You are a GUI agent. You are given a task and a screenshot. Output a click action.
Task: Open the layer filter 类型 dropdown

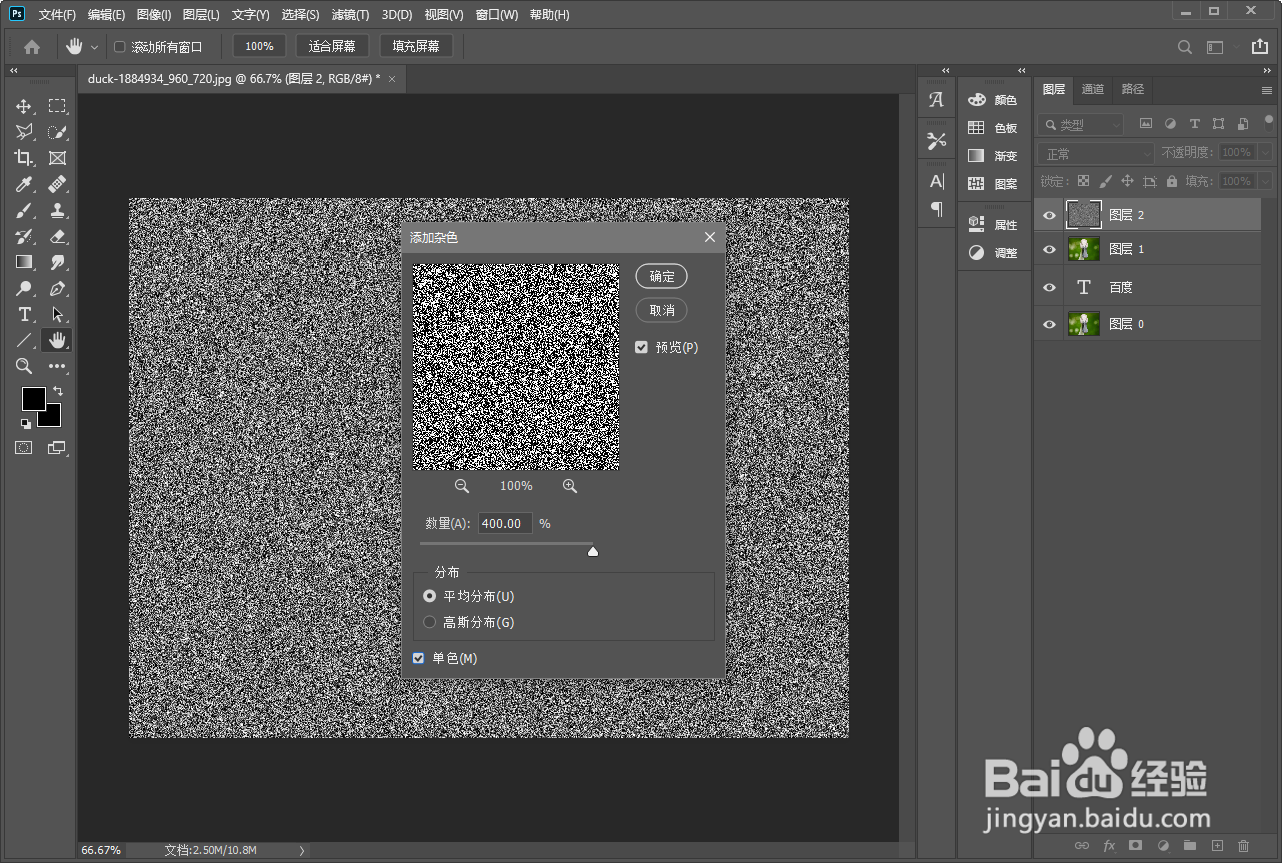[1080, 125]
